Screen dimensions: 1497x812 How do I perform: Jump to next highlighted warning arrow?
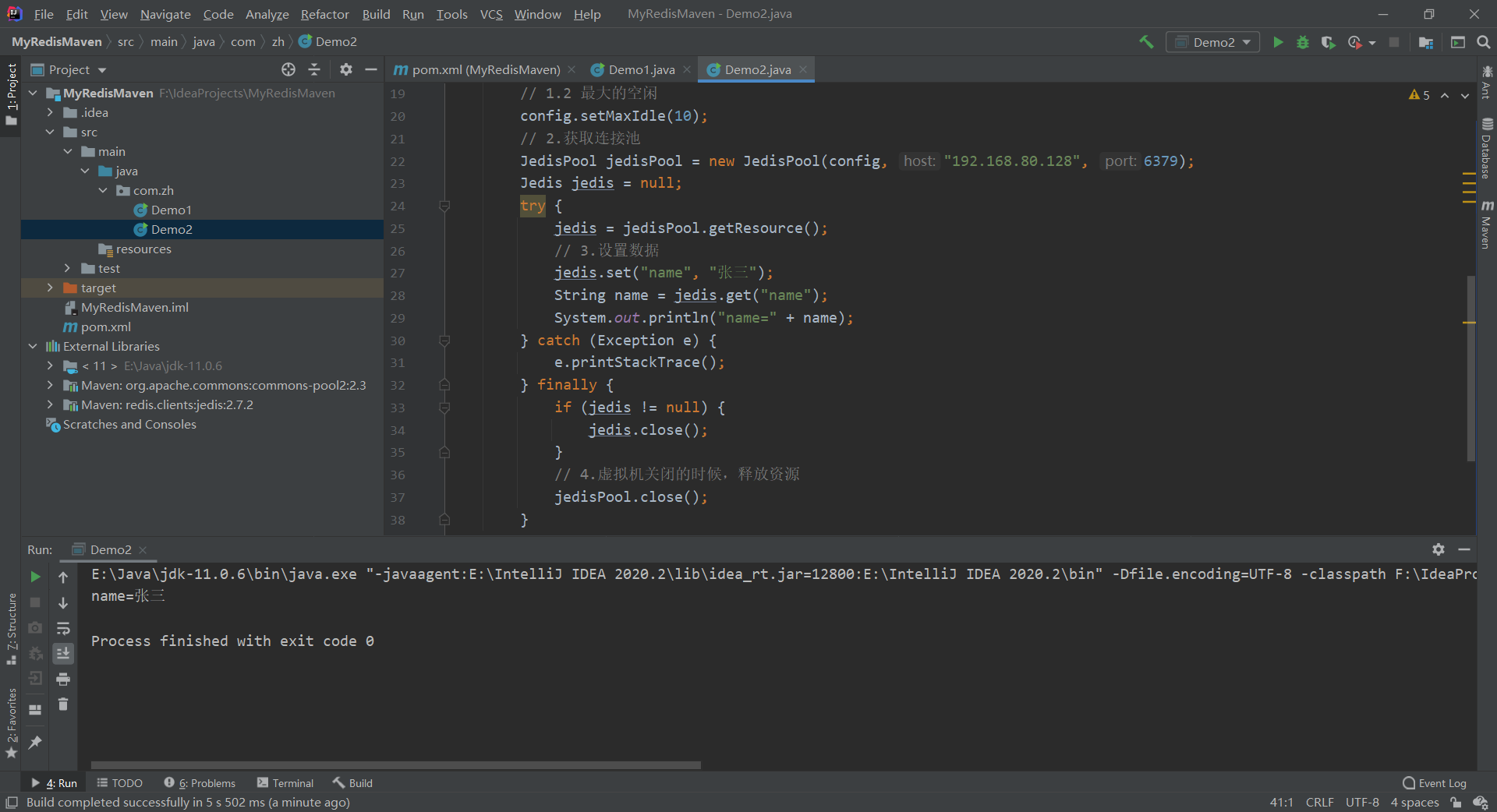1465,95
